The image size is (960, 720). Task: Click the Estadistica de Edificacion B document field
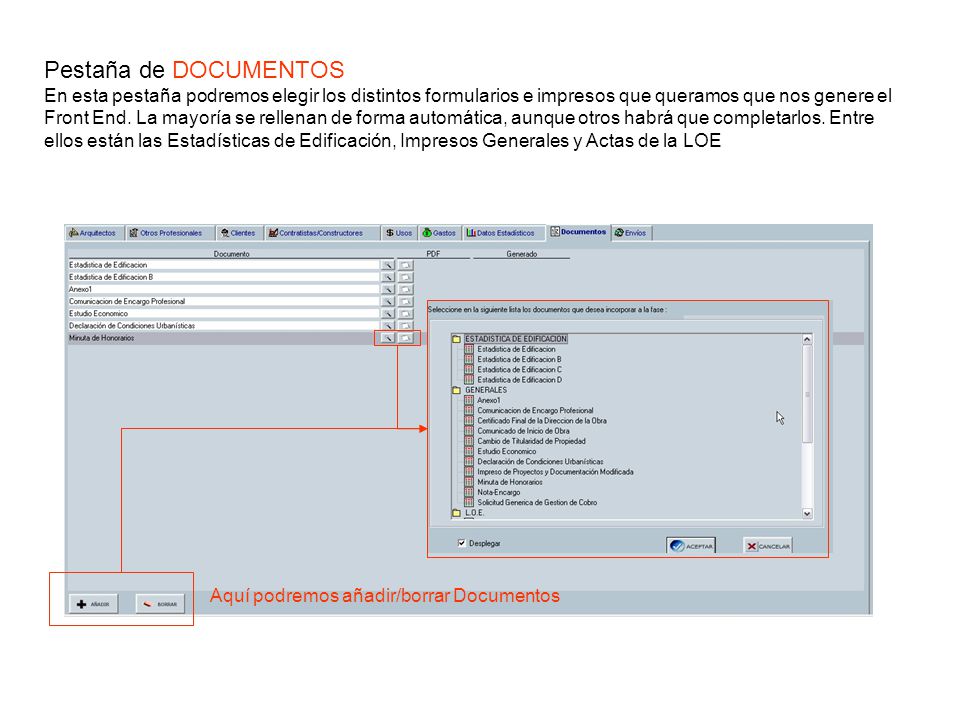[x=223, y=277]
